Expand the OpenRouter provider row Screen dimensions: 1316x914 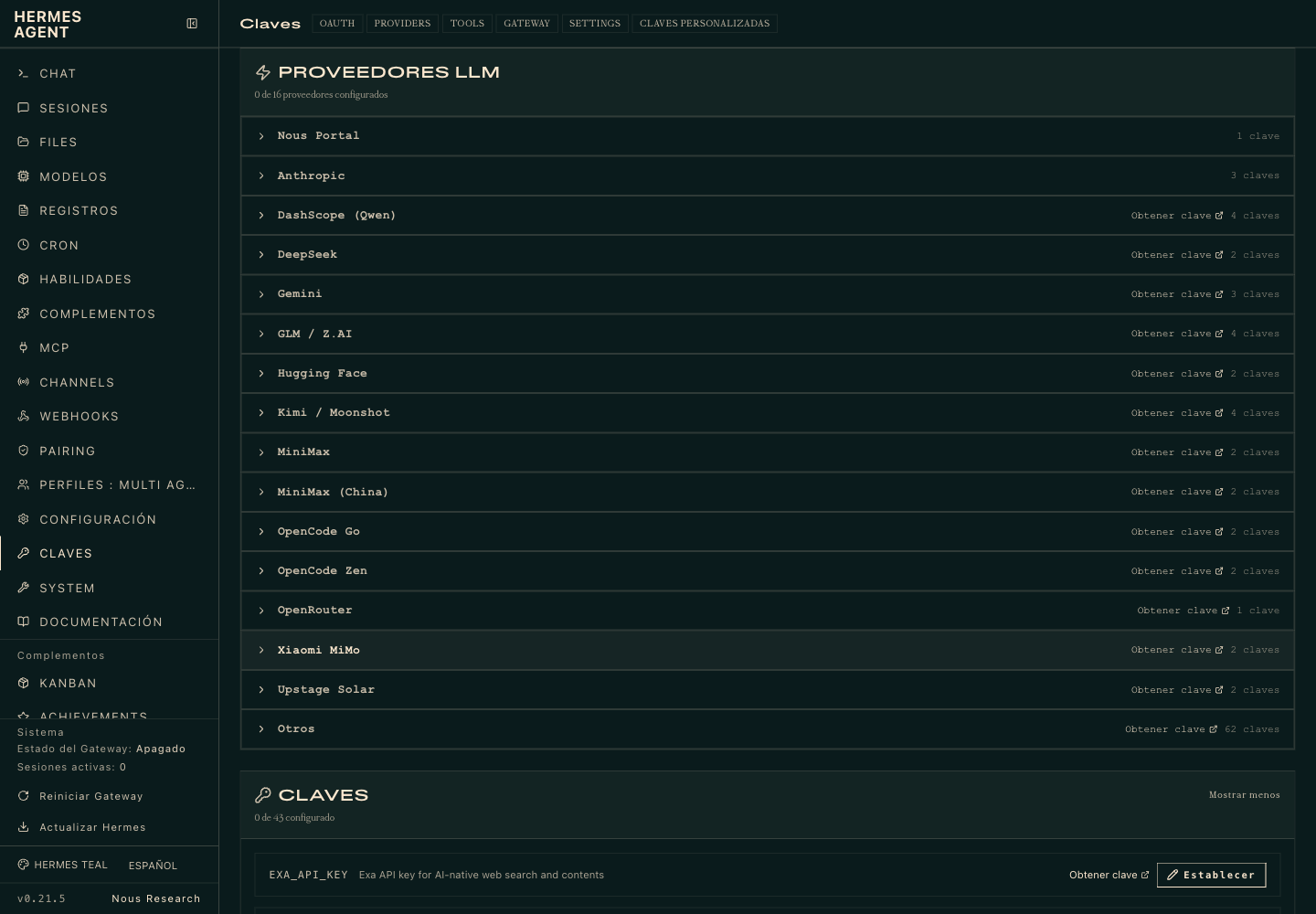pos(768,611)
